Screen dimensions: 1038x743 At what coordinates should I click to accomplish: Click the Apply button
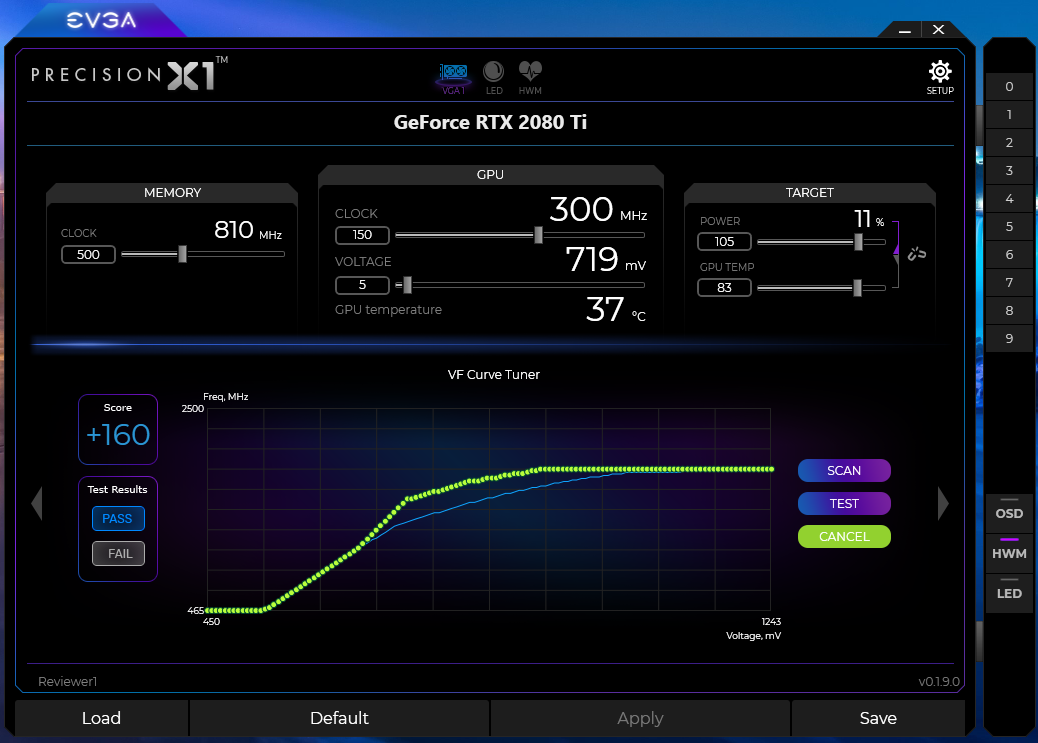(x=640, y=718)
